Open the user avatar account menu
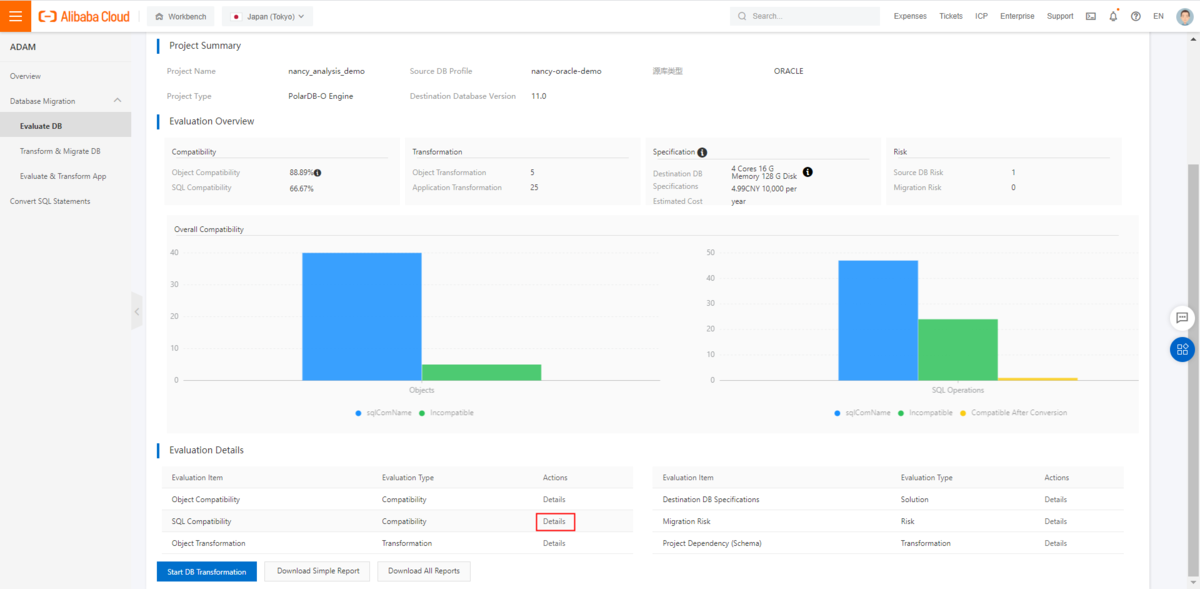Image resolution: width=1200 pixels, height=589 pixels. (1184, 16)
